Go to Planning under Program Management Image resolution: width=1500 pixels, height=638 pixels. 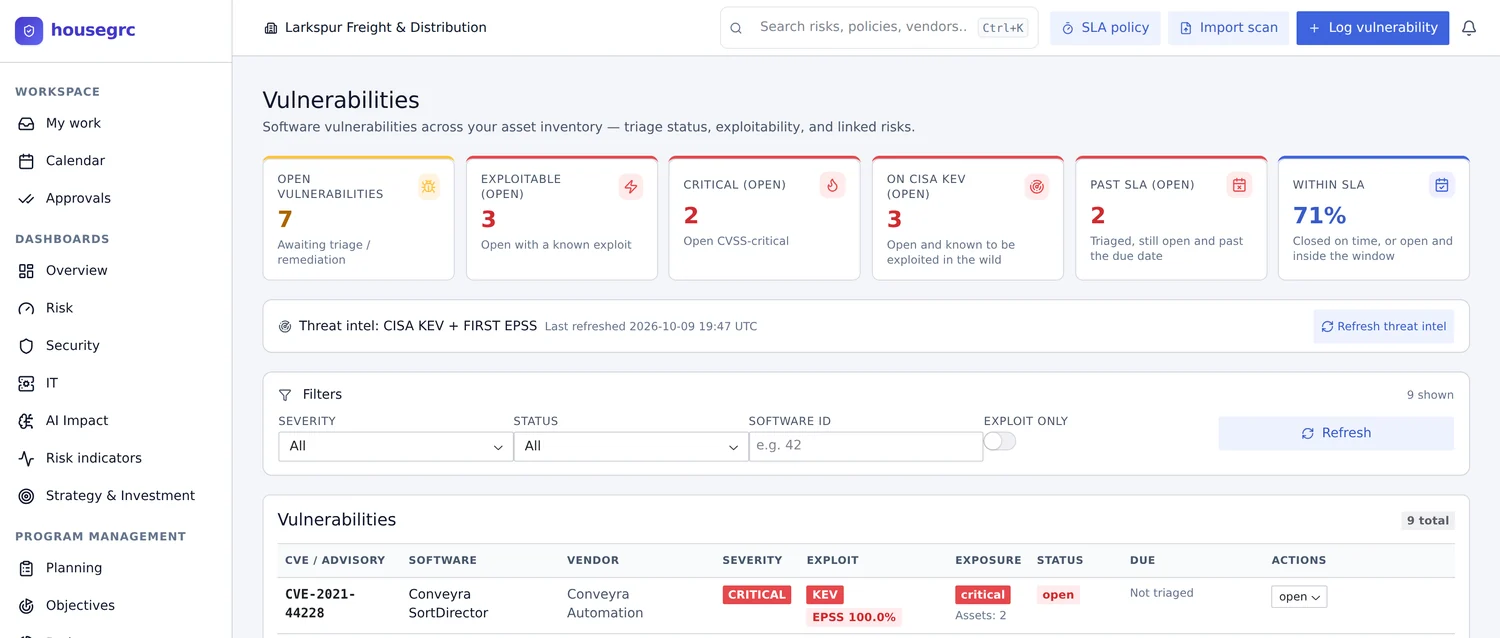(74, 568)
